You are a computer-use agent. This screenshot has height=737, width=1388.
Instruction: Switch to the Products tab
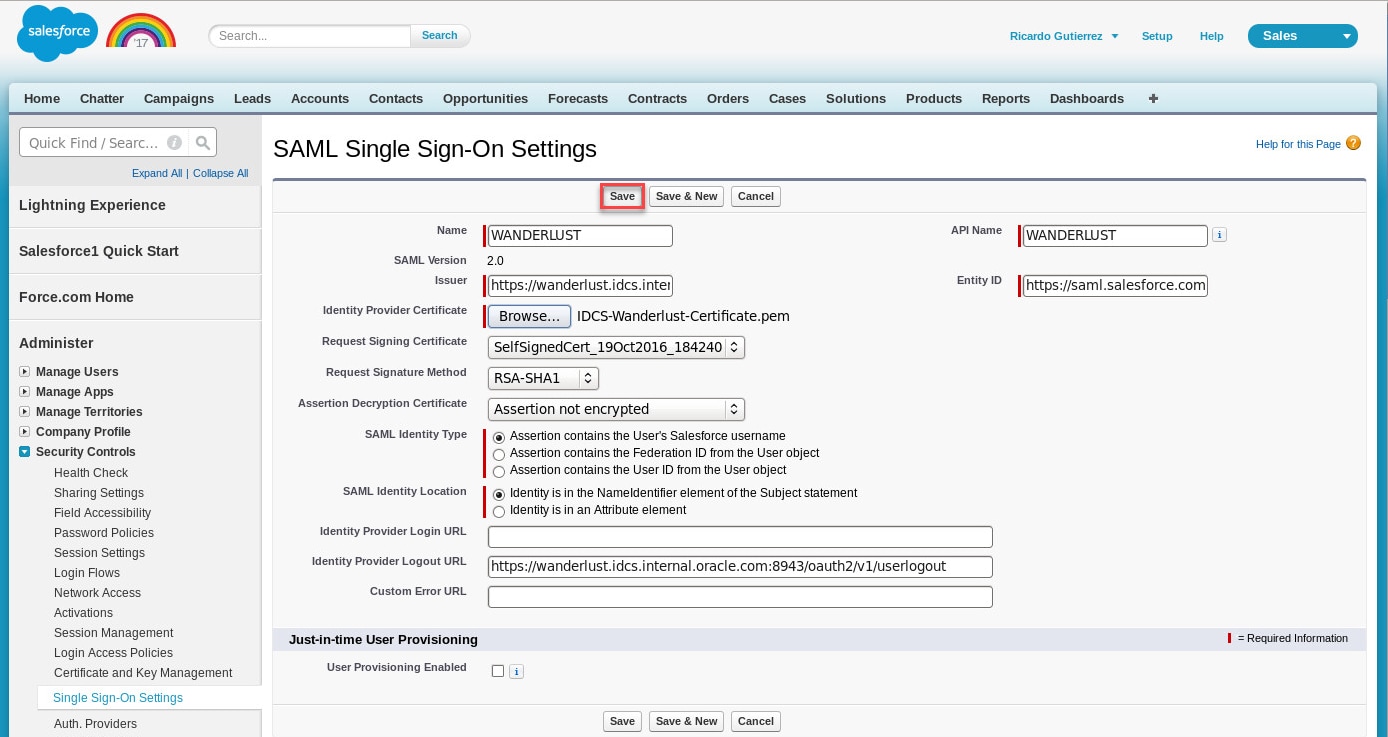(x=934, y=98)
